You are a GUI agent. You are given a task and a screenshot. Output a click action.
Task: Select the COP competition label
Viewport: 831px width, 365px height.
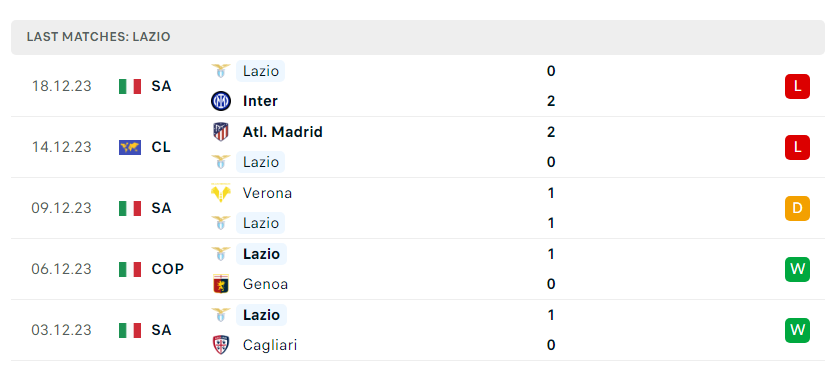pos(167,269)
